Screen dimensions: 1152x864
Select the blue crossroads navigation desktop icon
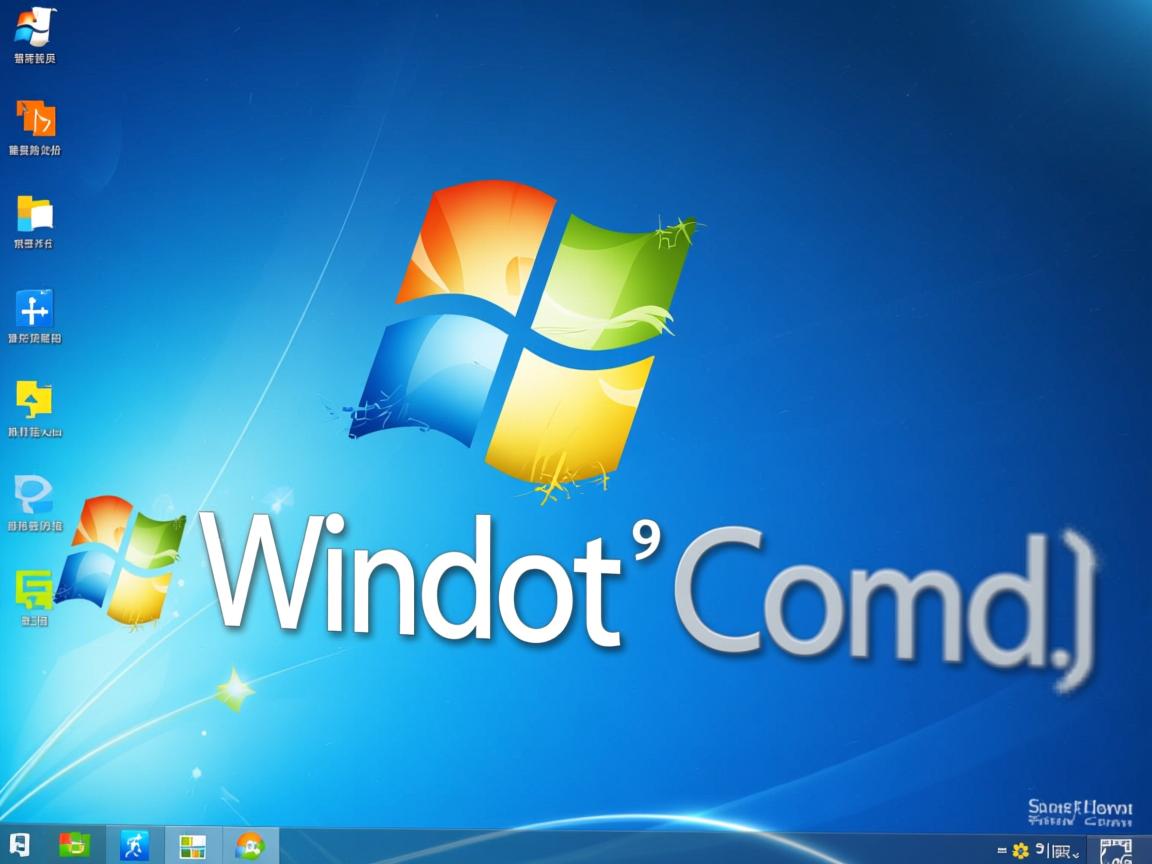[34, 308]
